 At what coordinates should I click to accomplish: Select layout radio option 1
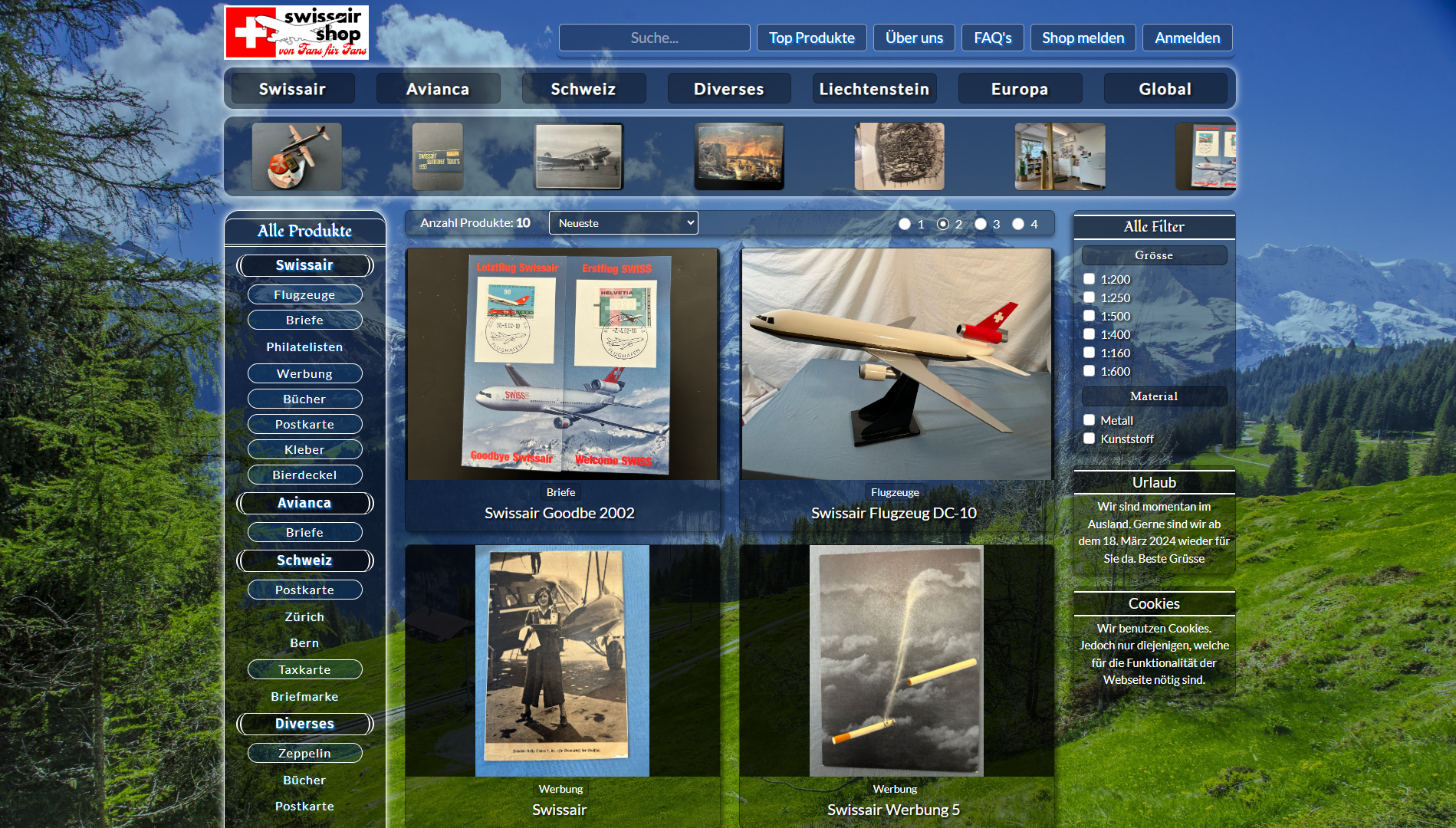click(905, 224)
